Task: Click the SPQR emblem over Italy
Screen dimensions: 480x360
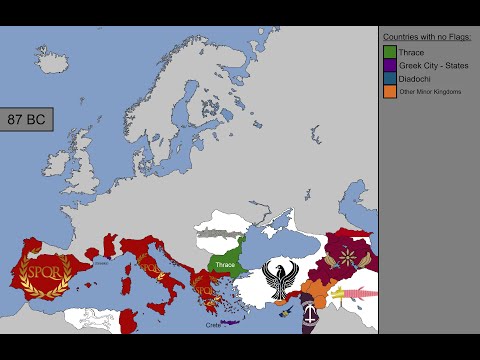Action: point(152,268)
